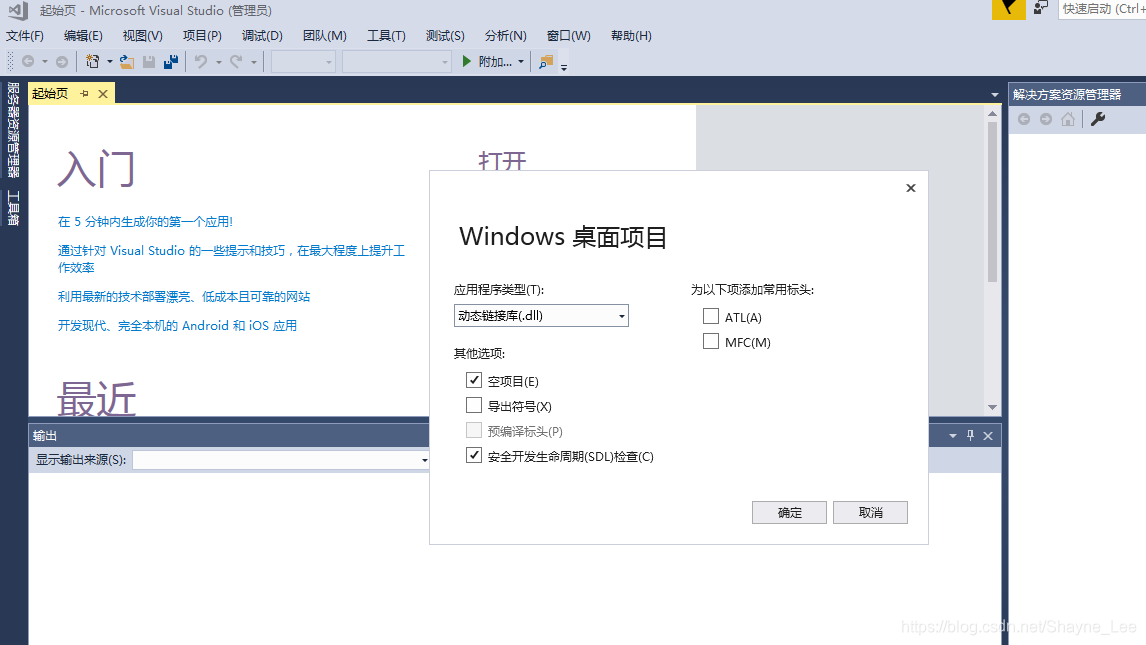Image resolution: width=1146 pixels, height=645 pixels.
Task: Toggle the 空项目(E) checkbox
Action: (x=474, y=380)
